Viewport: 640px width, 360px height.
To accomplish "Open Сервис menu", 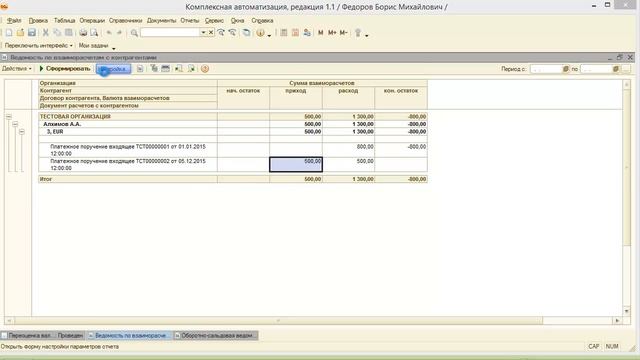I will 214,20.
